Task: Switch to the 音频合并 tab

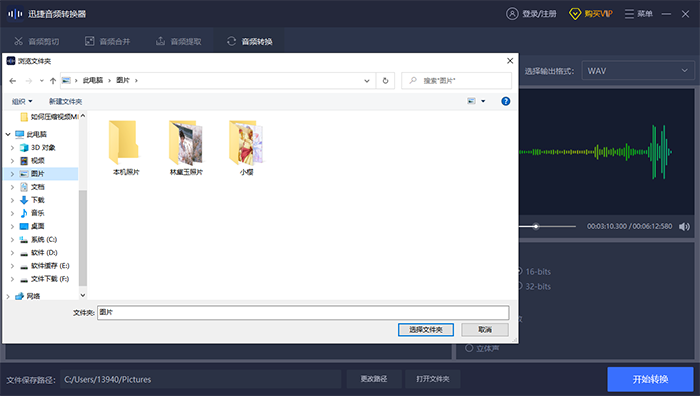Action: (108, 42)
